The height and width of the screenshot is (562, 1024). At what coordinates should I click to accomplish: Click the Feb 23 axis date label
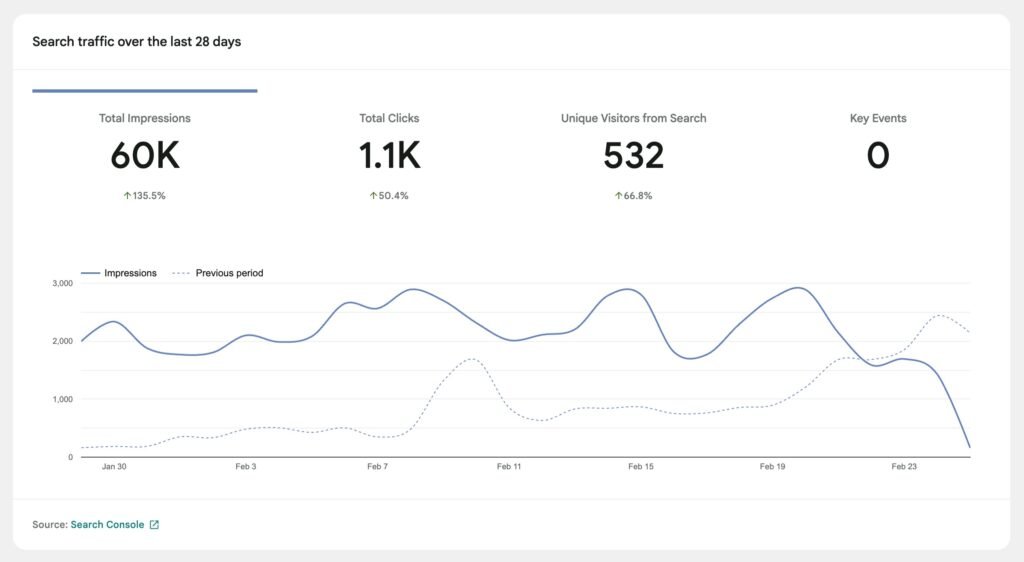(904, 467)
